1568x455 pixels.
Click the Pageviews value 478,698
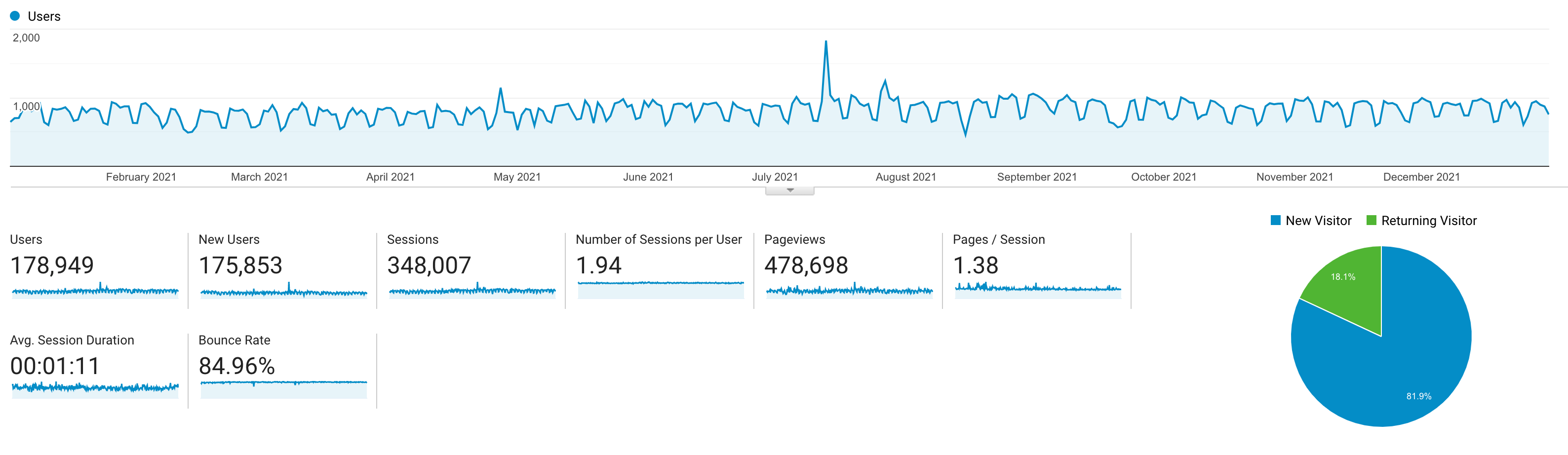click(x=806, y=266)
